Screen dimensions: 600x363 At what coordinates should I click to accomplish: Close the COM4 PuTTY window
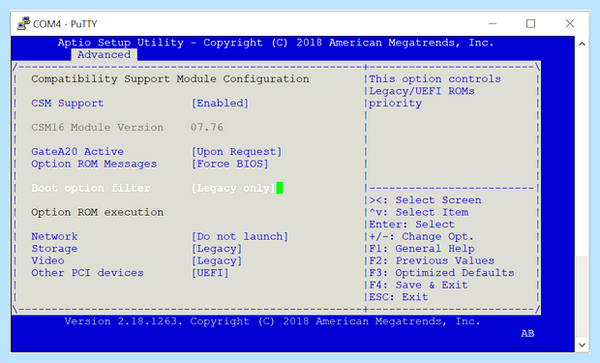(570, 24)
